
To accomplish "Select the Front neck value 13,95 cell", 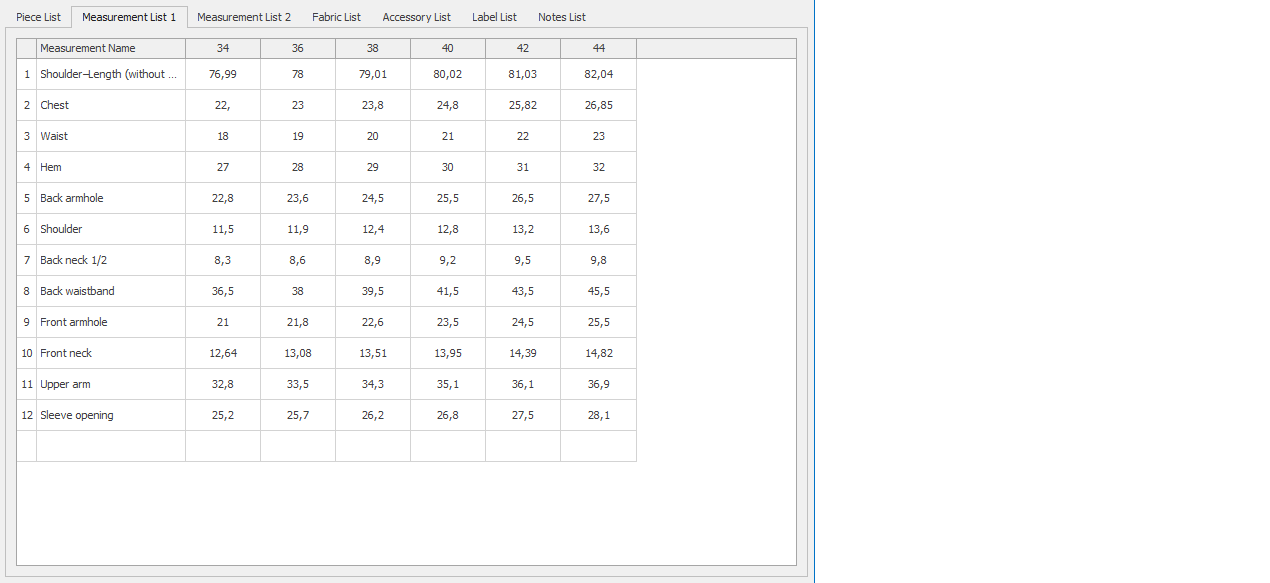I will pos(447,353).
